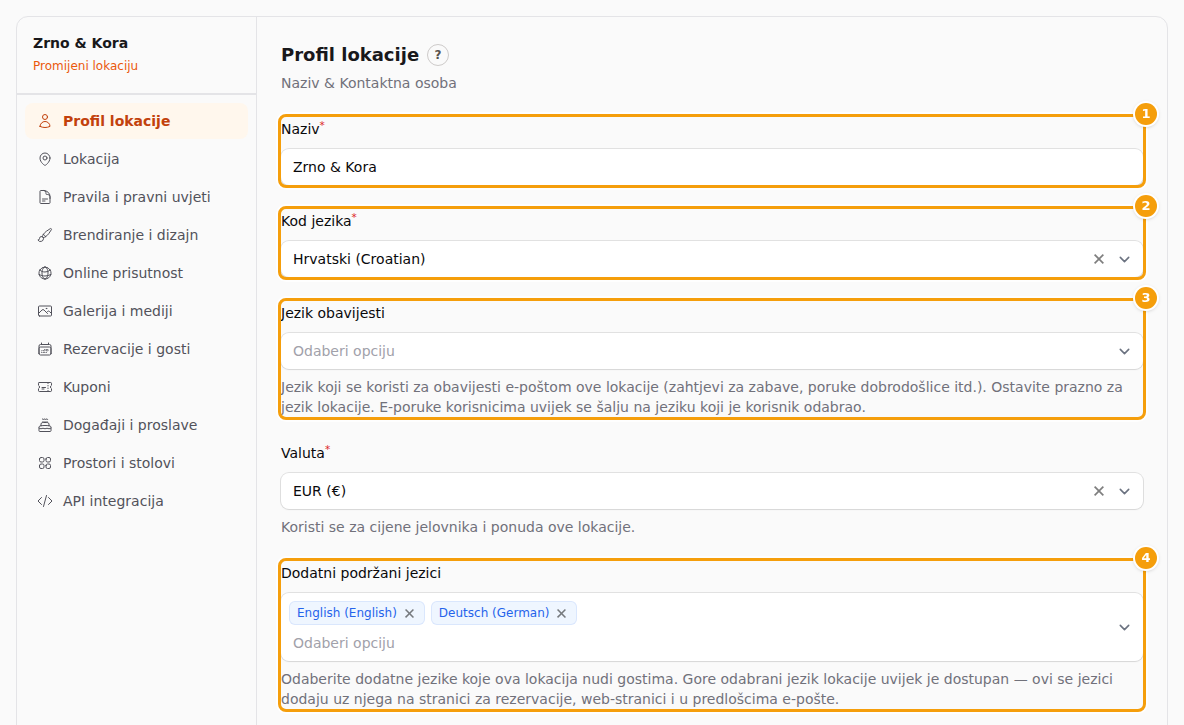
Task: Clear the Kod jezika selection
Action: 1099,259
